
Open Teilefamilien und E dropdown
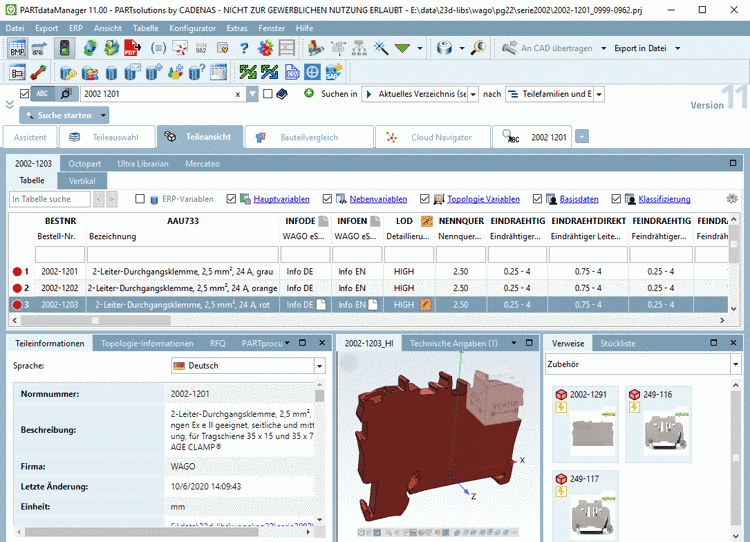pyautogui.click(x=599, y=94)
